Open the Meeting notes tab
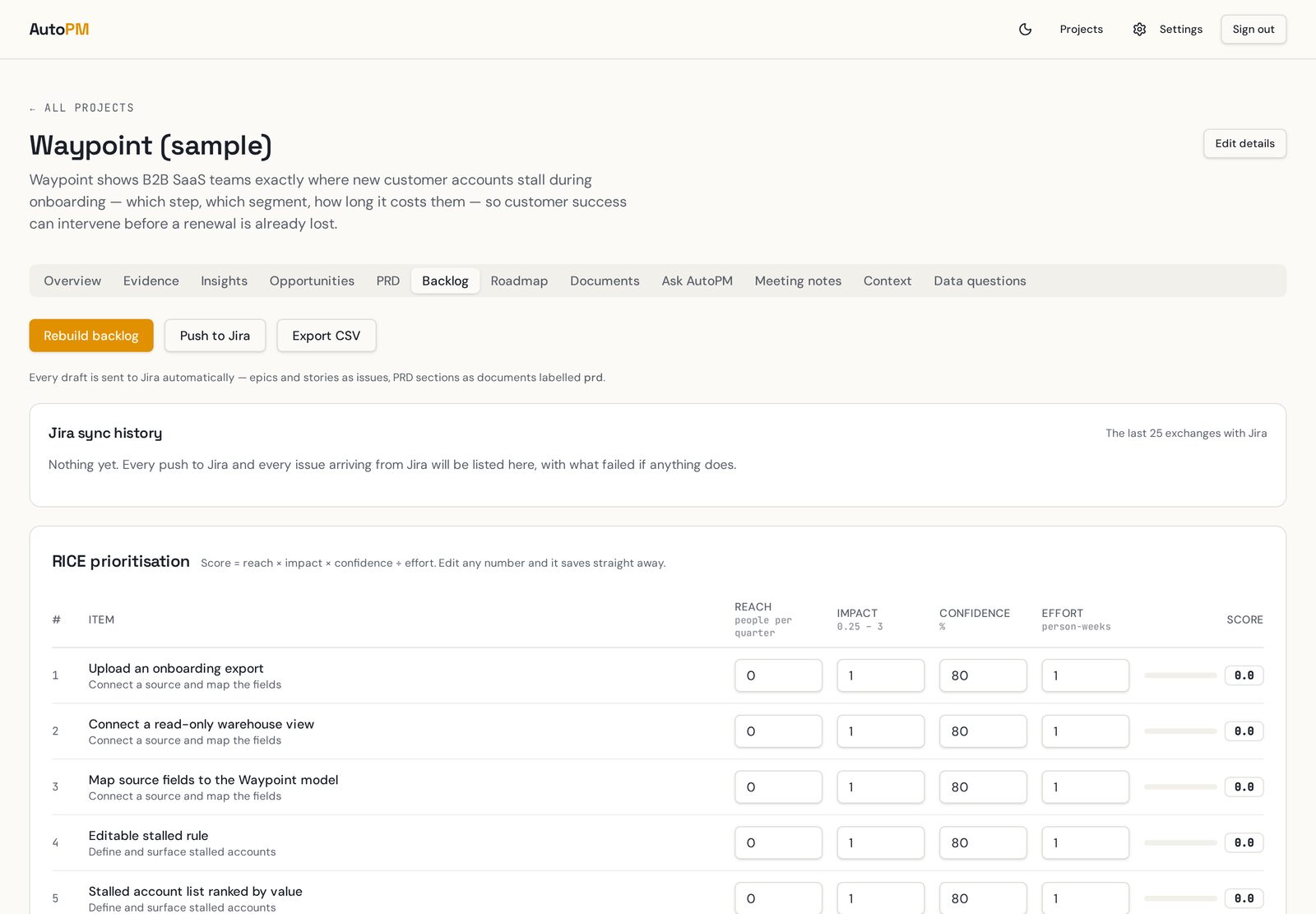This screenshot has height=914, width=1316. pyautogui.click(x=798, y=281)
